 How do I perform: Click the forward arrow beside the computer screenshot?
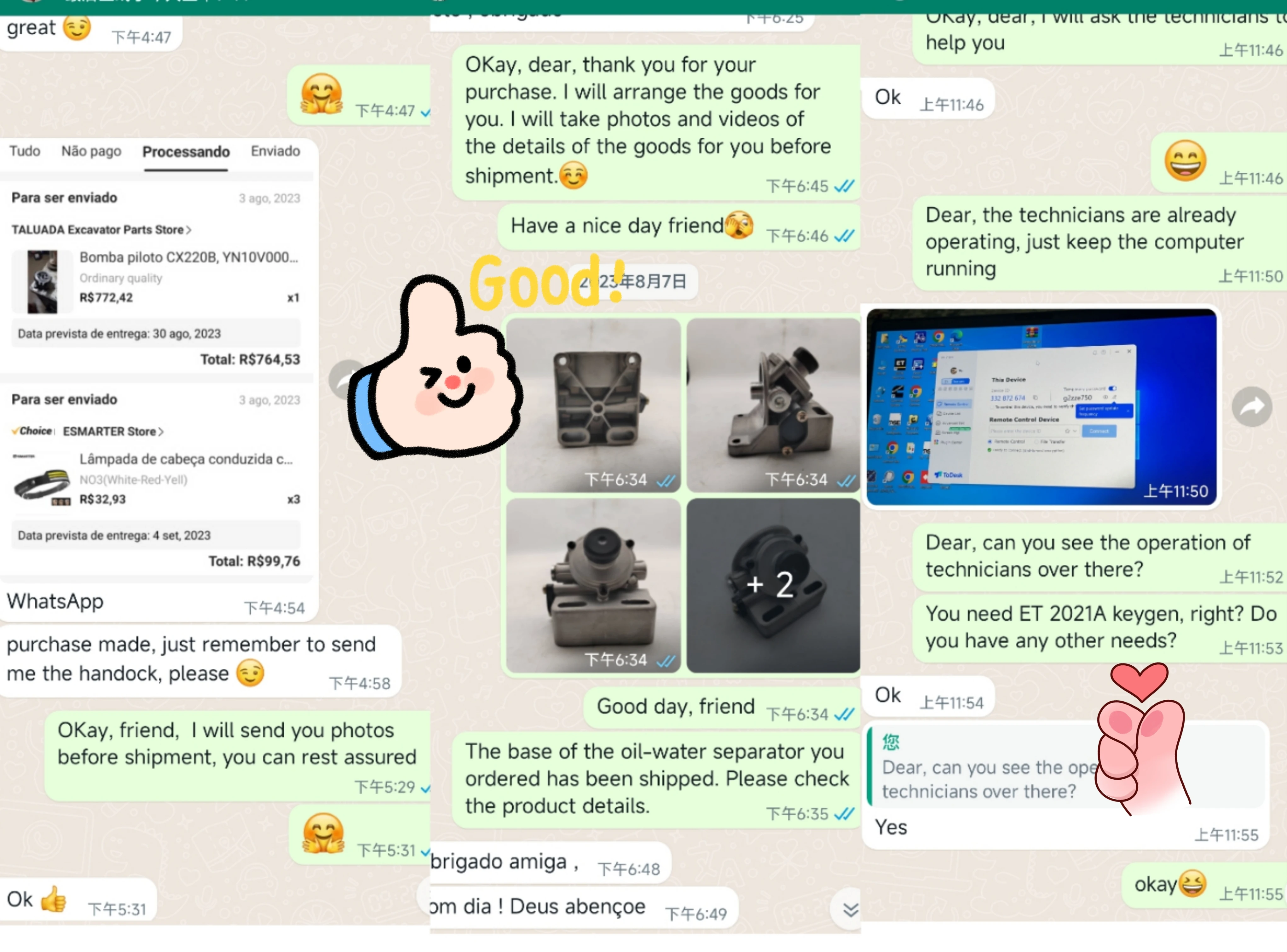[1251, 407]
